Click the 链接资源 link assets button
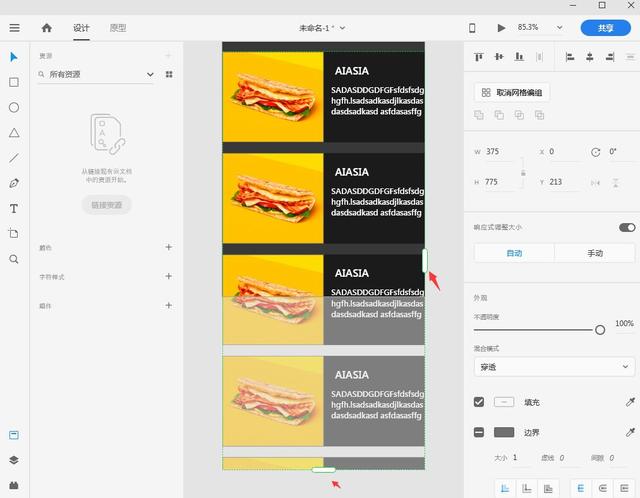The width and height of the screenshot is (640, 498). [x=107, y=205]
